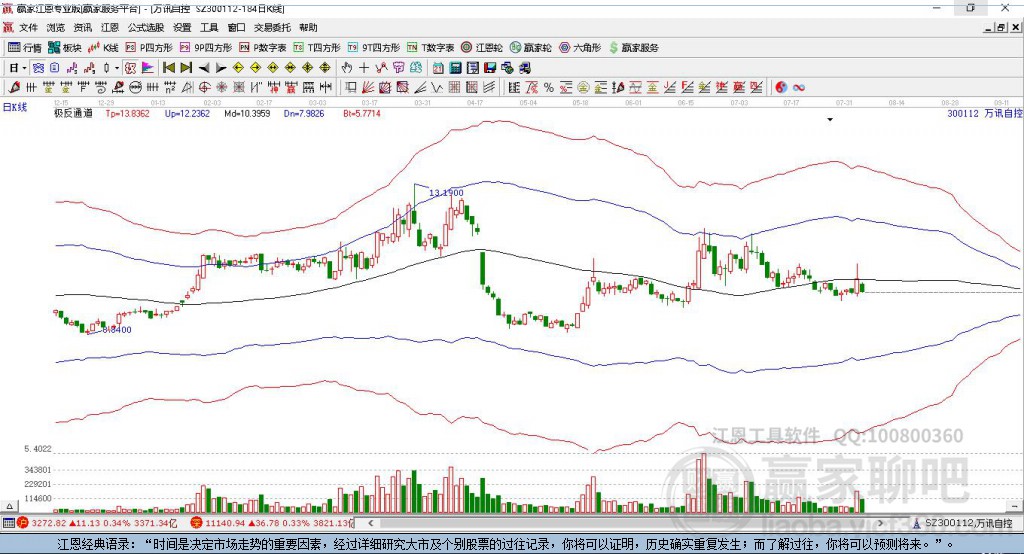Click the 极反通道 indicator label

pyautogui.click(x=73, y=113)
